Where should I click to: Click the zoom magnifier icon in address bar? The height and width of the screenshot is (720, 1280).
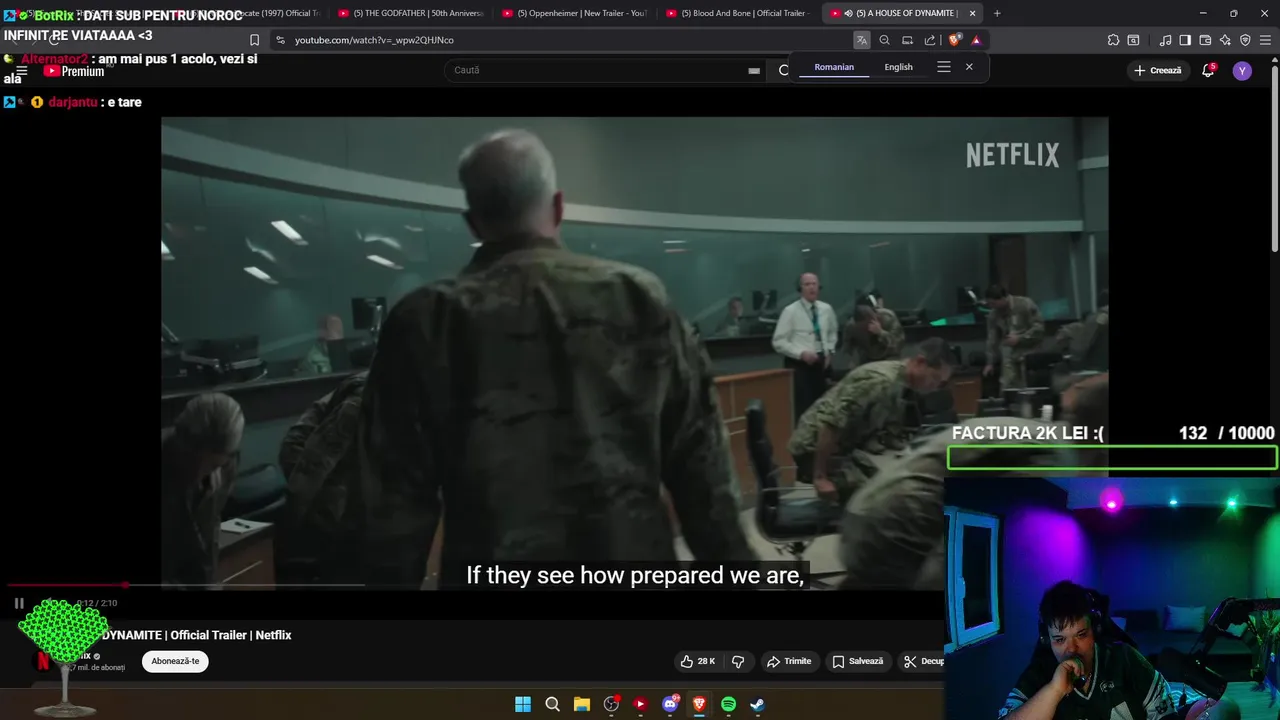click(x=884, y=40)
